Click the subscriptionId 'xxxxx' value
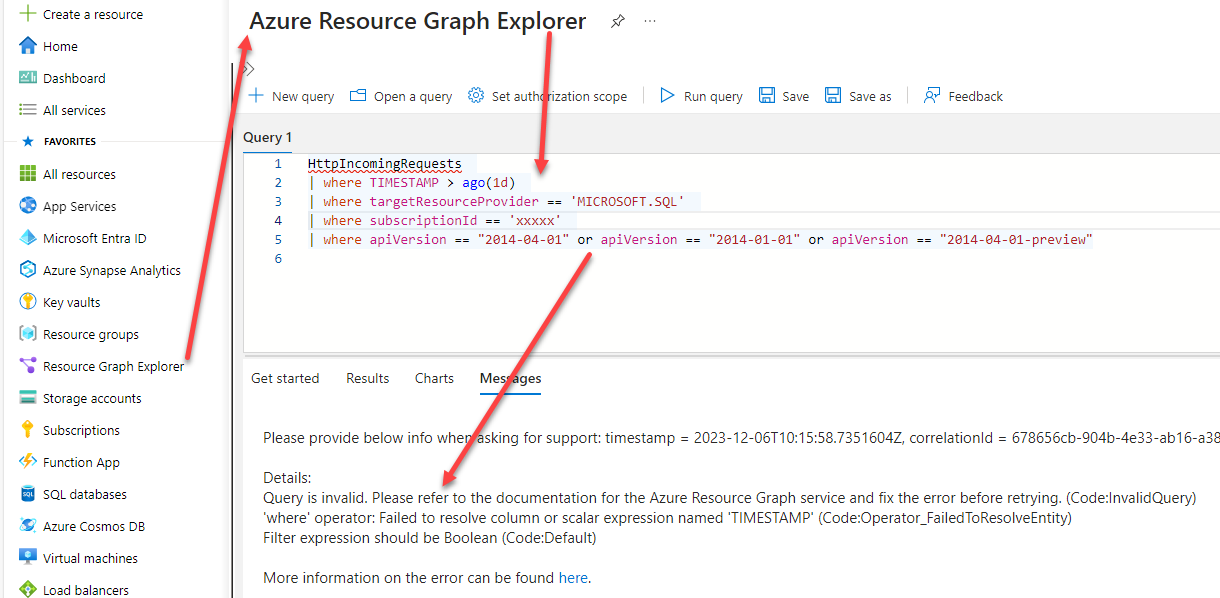This screenshot has height=598, width=1220. [x=535, y=221]
